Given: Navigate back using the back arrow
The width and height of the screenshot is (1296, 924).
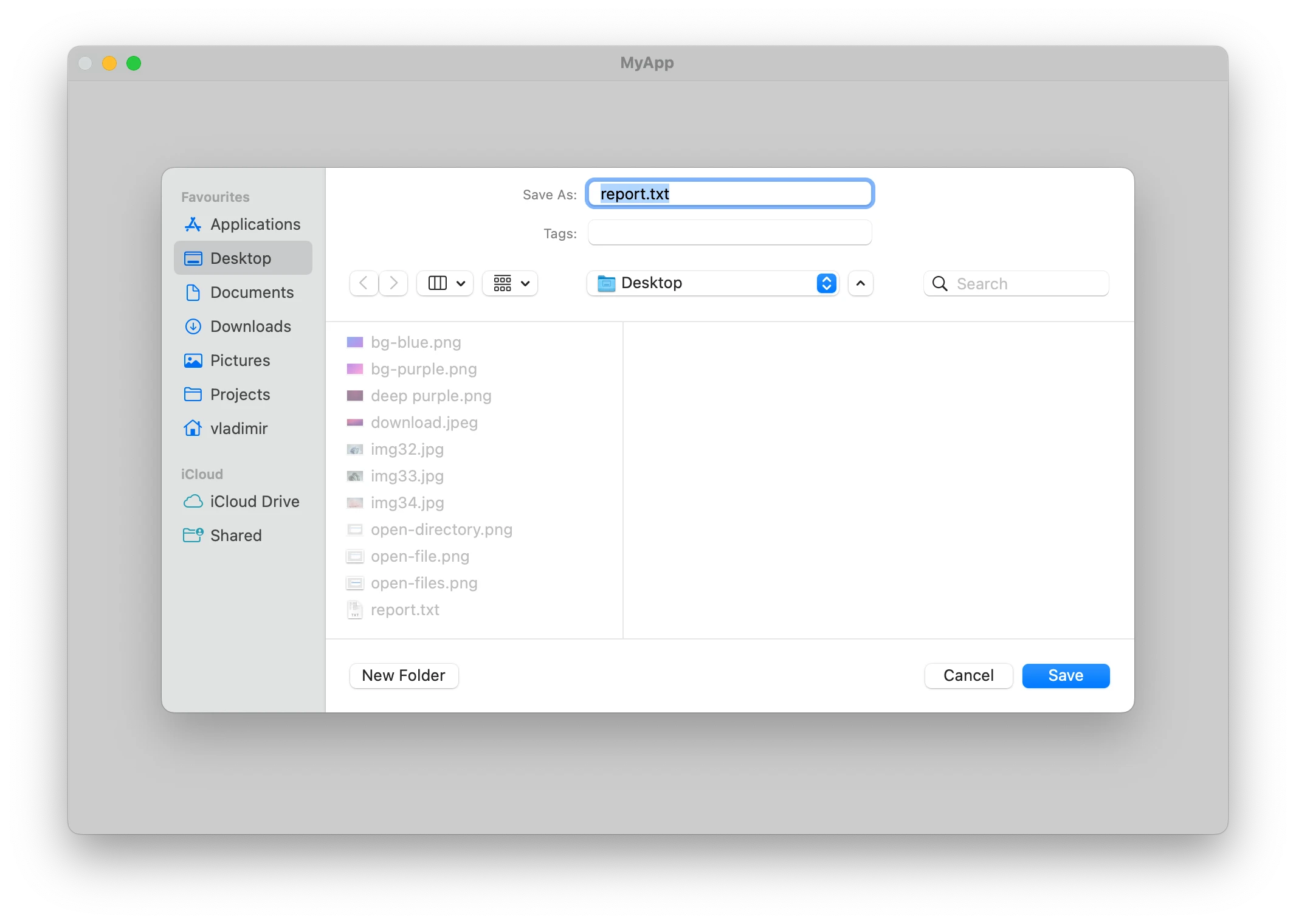Looking at the screenshot, I should (364, 283).
